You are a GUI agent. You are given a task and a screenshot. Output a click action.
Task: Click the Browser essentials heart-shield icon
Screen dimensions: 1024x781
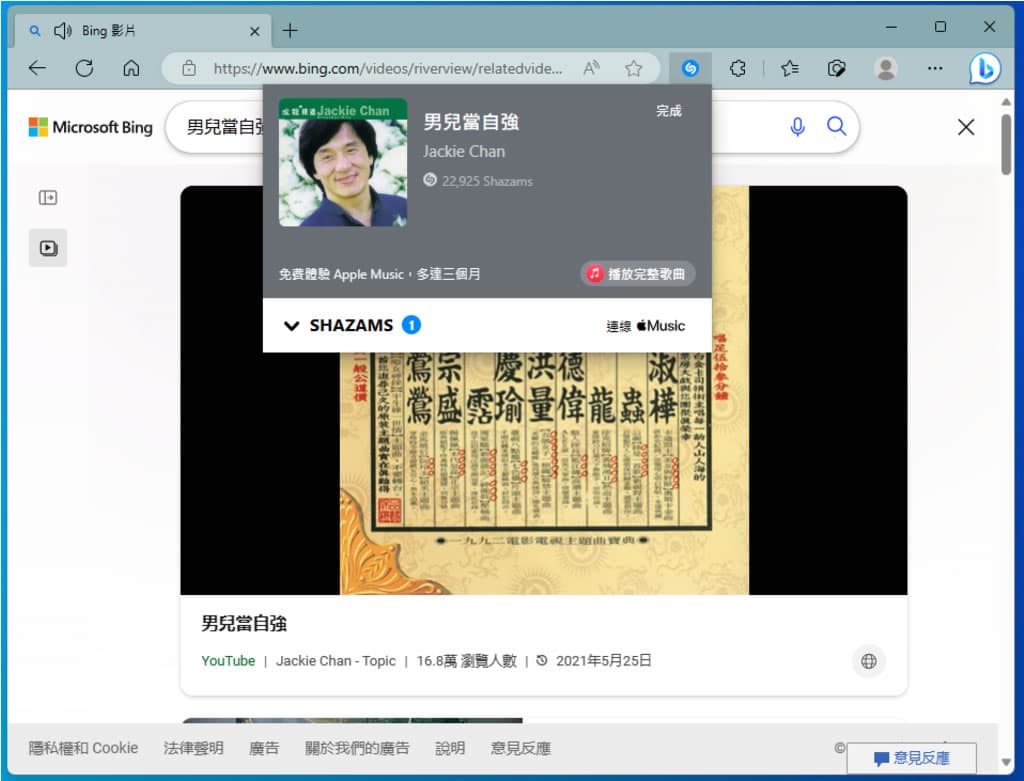click(838, 68)
